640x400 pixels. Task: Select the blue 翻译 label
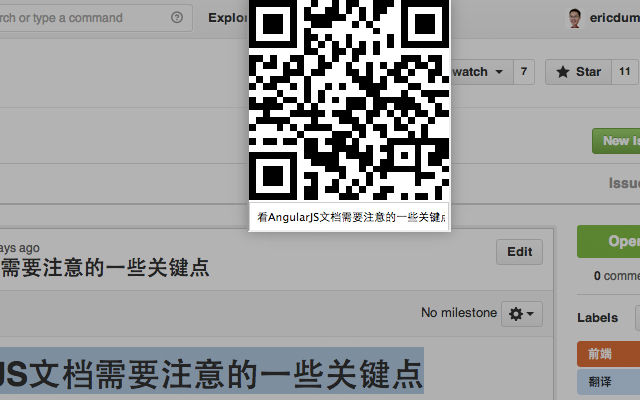point(609,382)
